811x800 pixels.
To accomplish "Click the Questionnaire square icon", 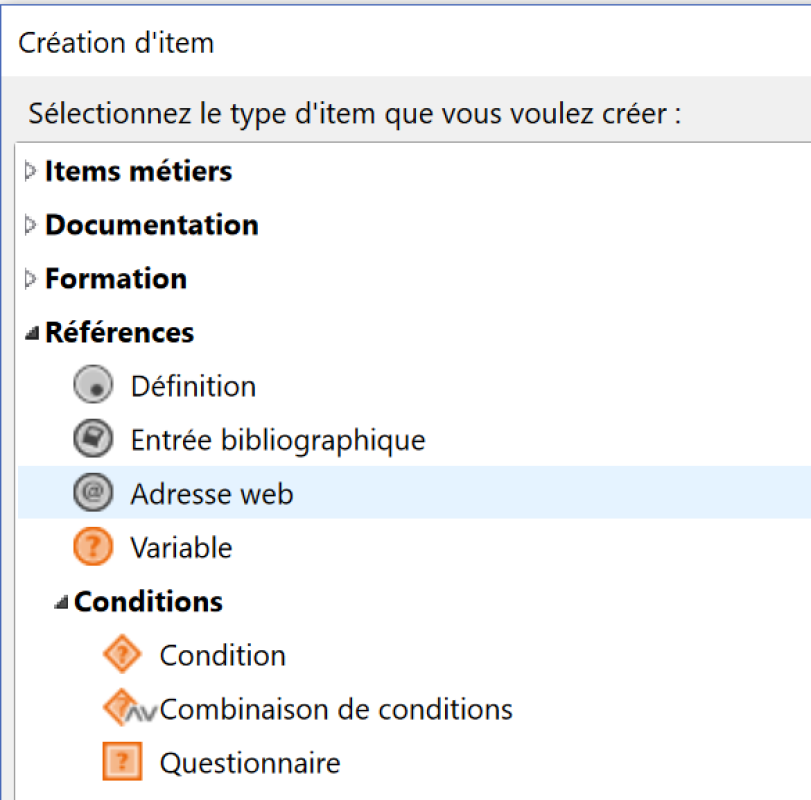I will click(x=122, y=763).
